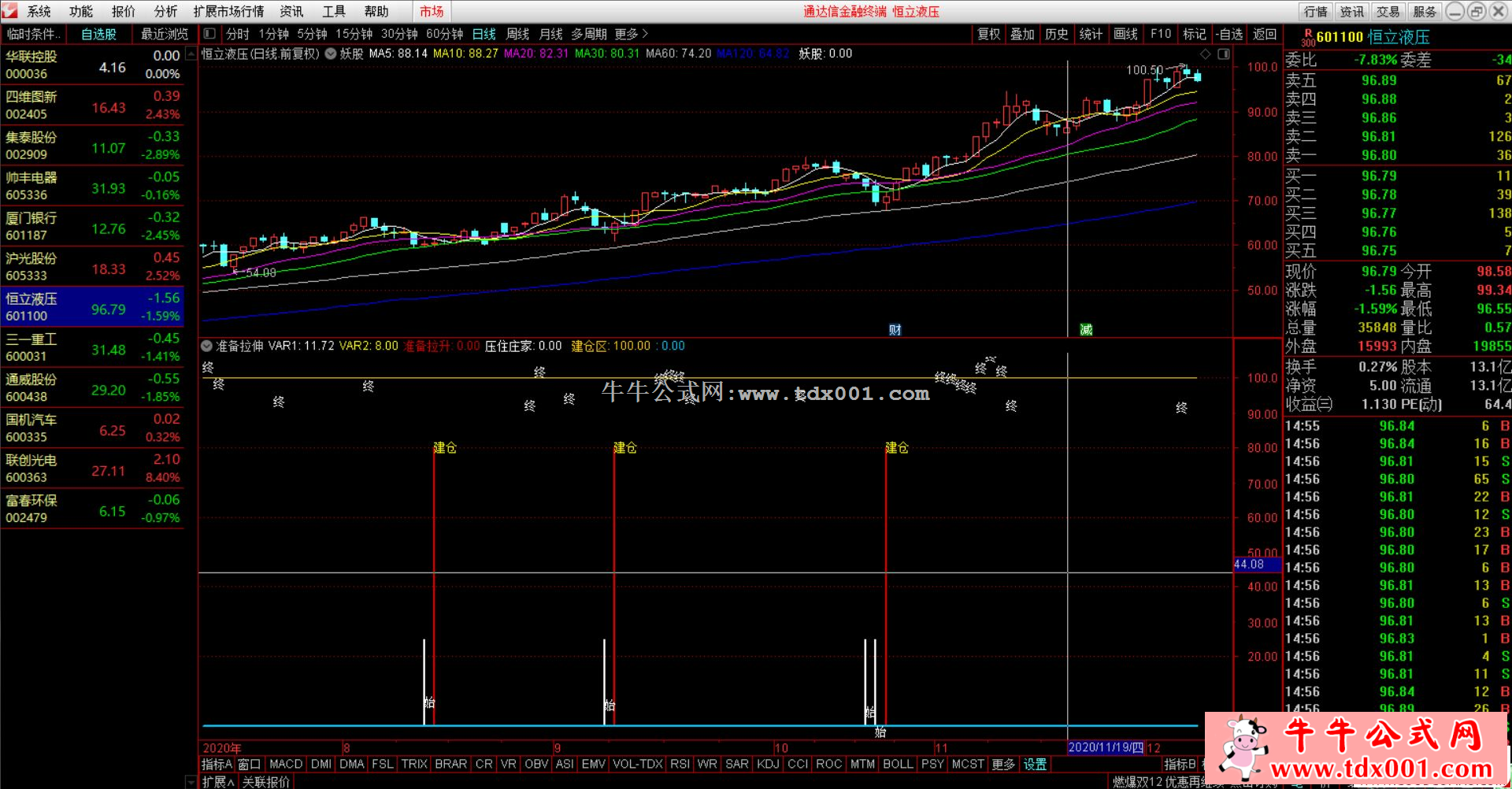Click the round indicator icon beside 妖股

(331, 54)
